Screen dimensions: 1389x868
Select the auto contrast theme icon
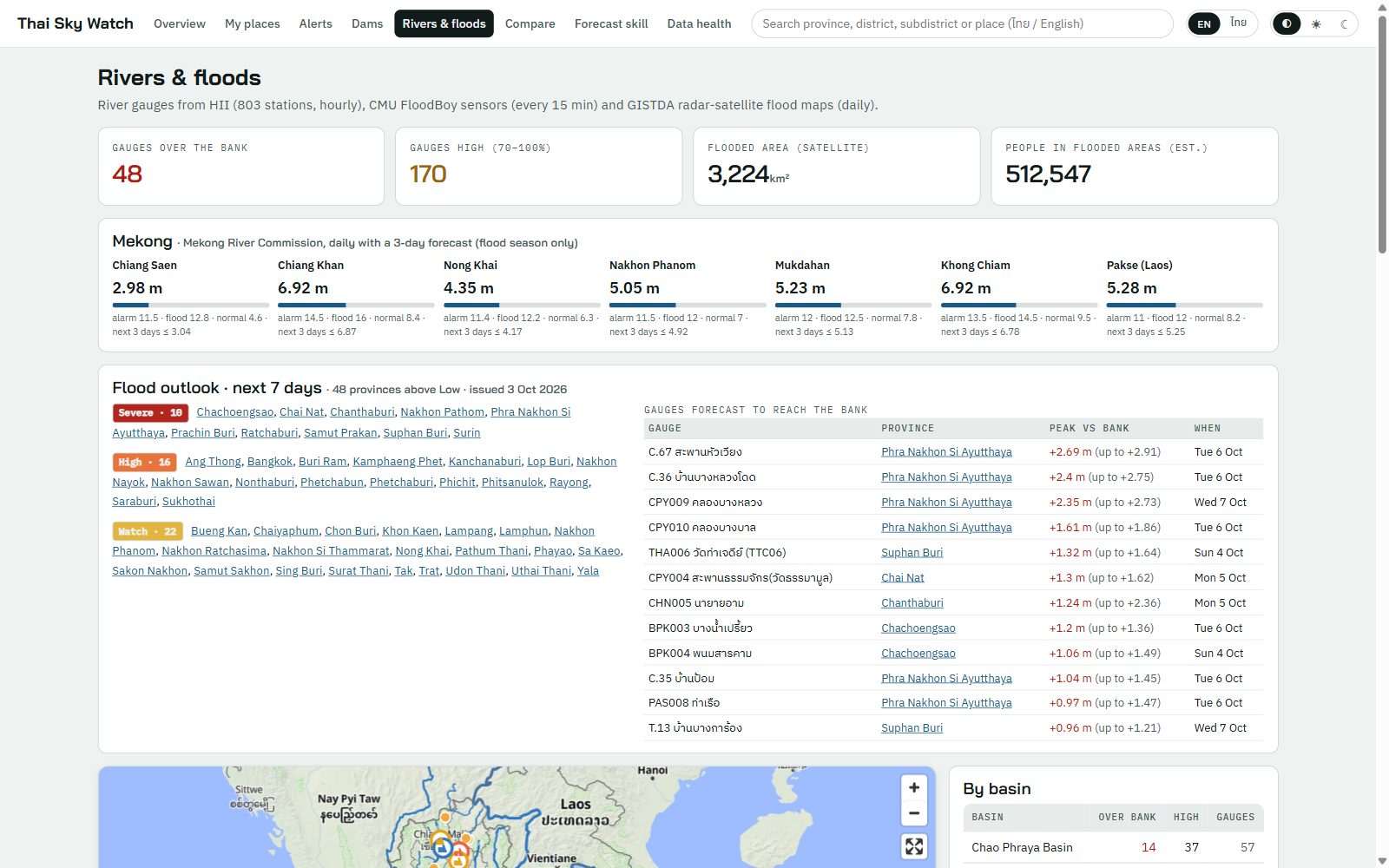pyautogui.click(x=1287, y=23)
